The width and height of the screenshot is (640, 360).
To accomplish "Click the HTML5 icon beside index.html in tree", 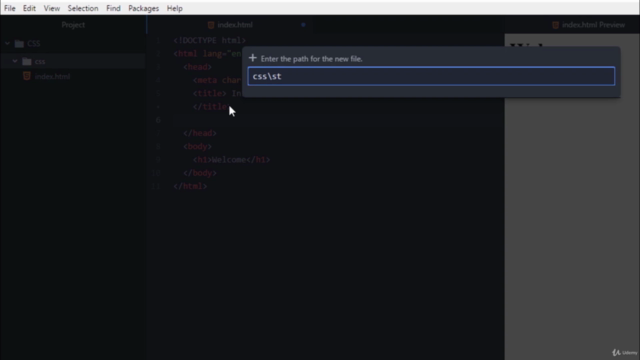I will click(27, 76).
